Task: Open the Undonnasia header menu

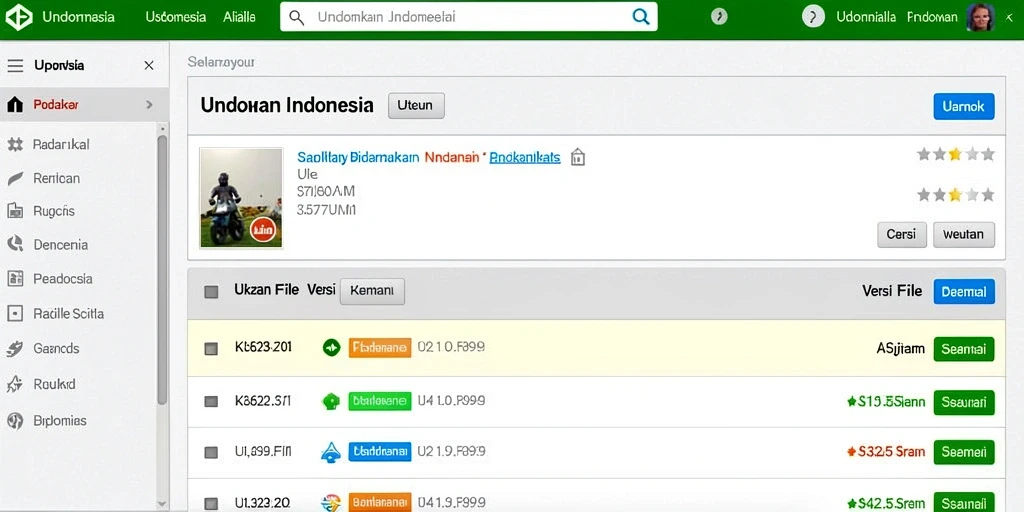Action: [x=78, y=17]
